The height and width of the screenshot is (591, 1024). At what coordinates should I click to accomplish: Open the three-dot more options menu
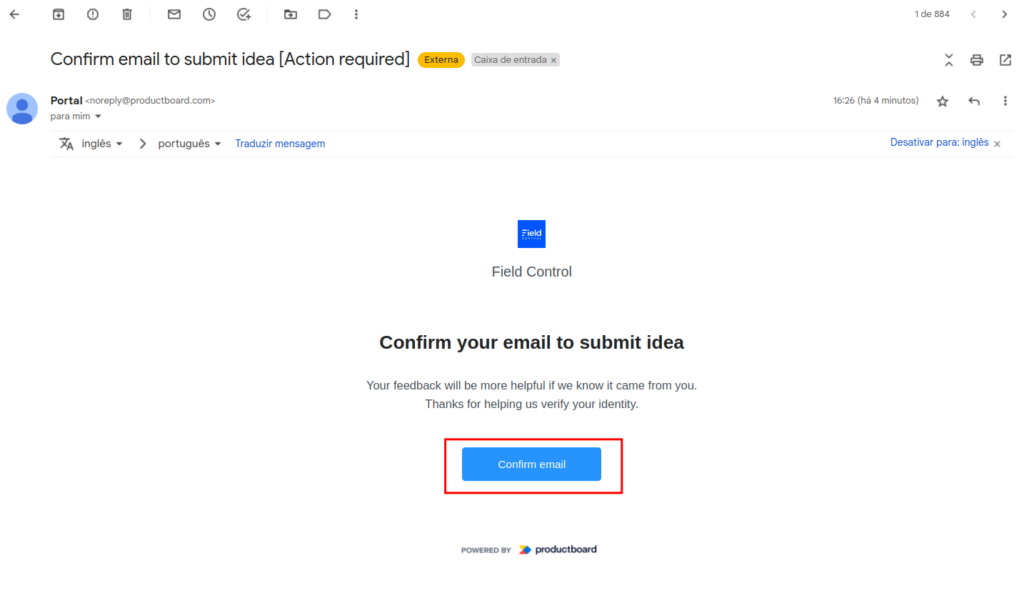pos(356,14)
